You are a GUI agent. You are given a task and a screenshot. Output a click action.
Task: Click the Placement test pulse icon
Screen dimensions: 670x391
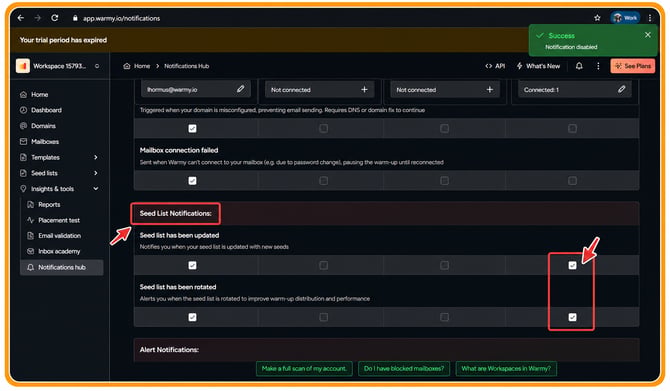[x=30, y=220]
